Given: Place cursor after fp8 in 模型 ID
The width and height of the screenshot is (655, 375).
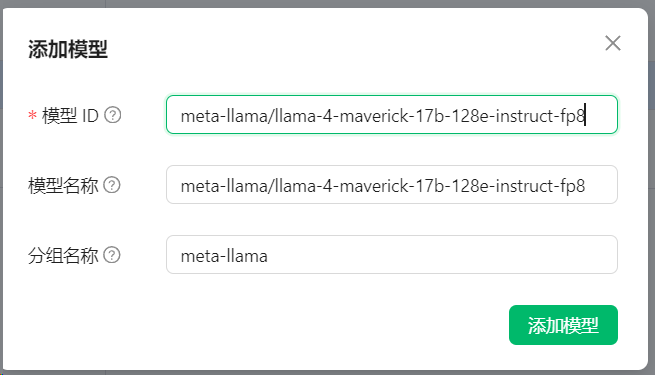Looking at the screenshot, I should (585, 116).
